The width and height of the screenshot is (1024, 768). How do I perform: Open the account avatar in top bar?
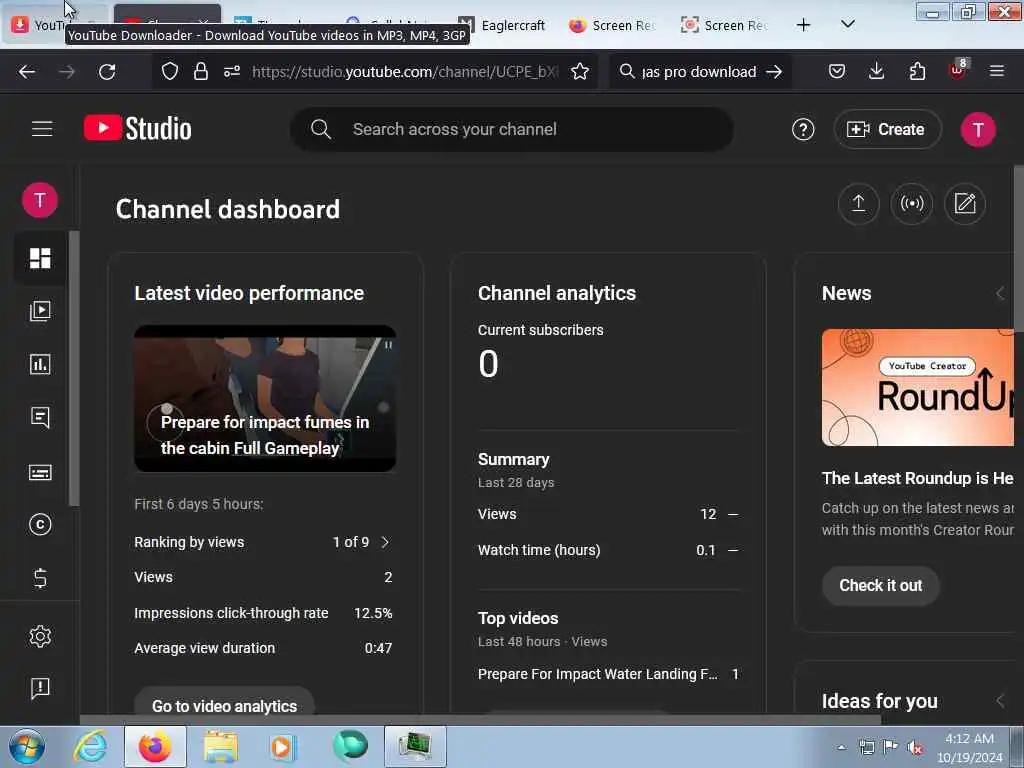click(978, 129)
